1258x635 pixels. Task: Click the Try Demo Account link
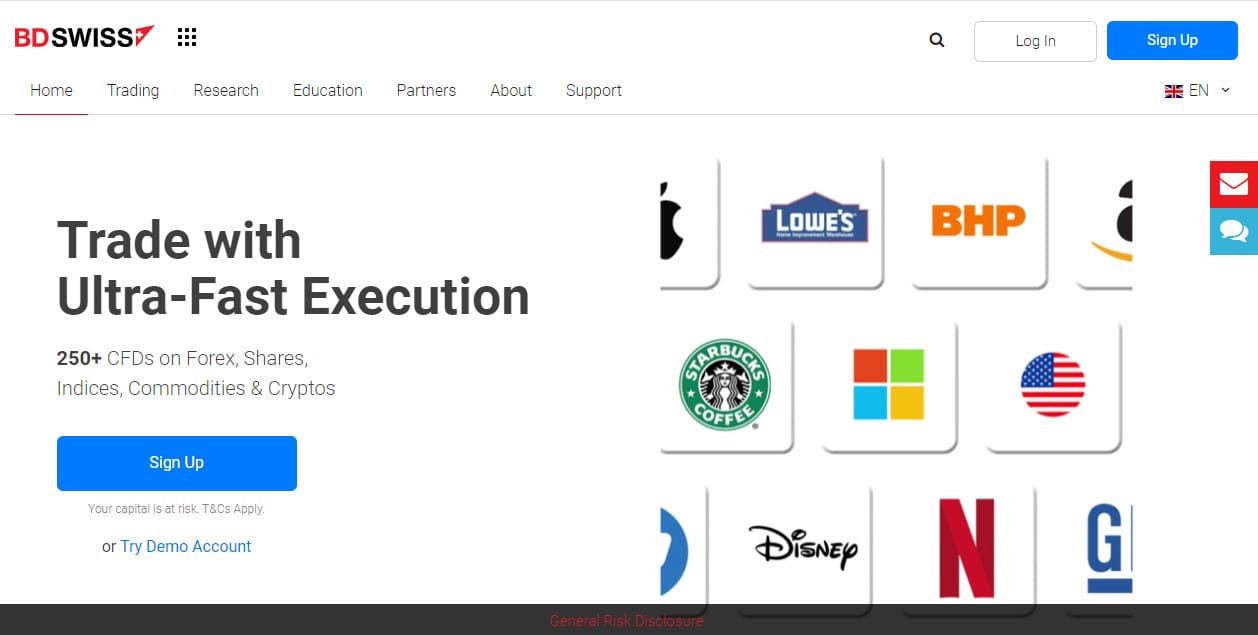186,546
